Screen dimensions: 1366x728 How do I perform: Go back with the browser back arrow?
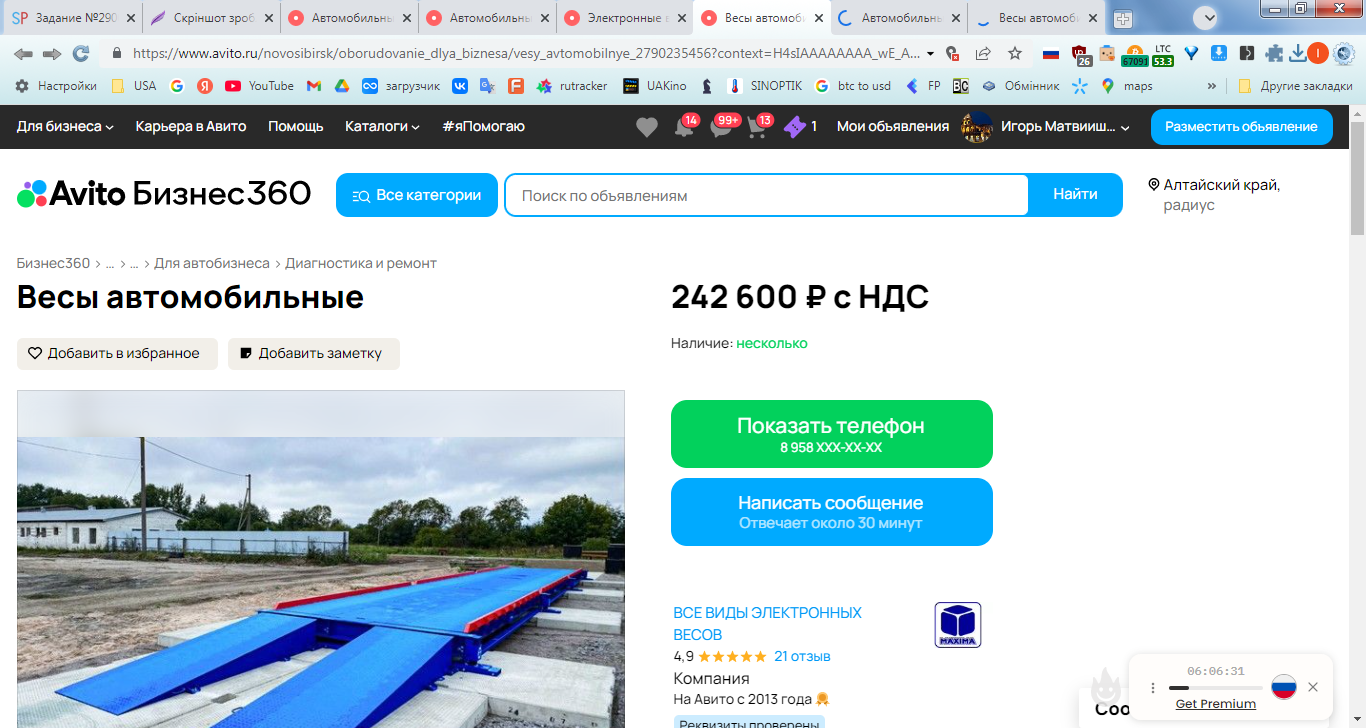pyautogui.click(x=23, y=53)
